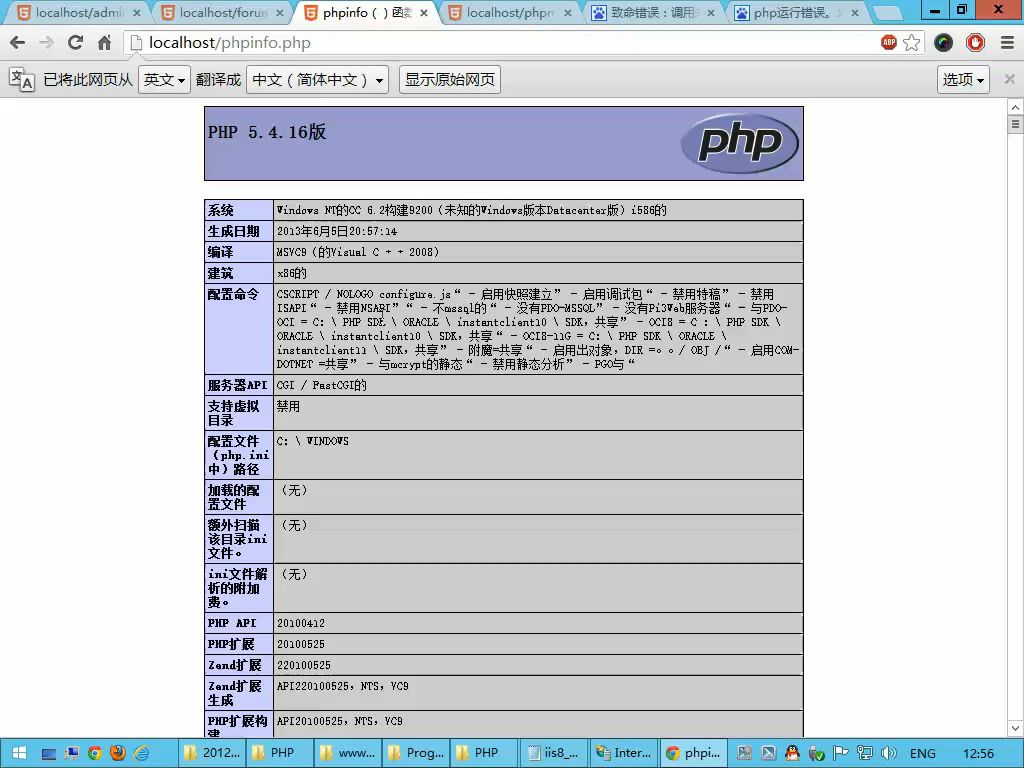Click the 'C: \ WINDOWS' config path value

(x=313, y=441)
